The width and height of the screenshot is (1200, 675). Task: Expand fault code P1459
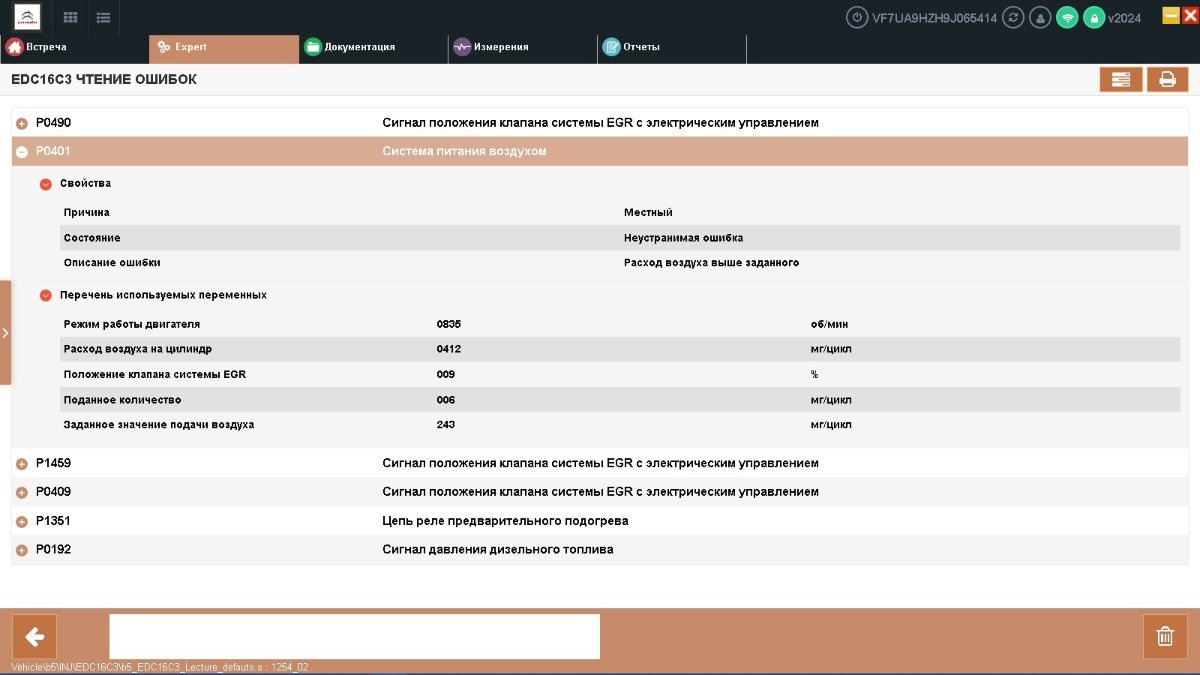[22, 464]
